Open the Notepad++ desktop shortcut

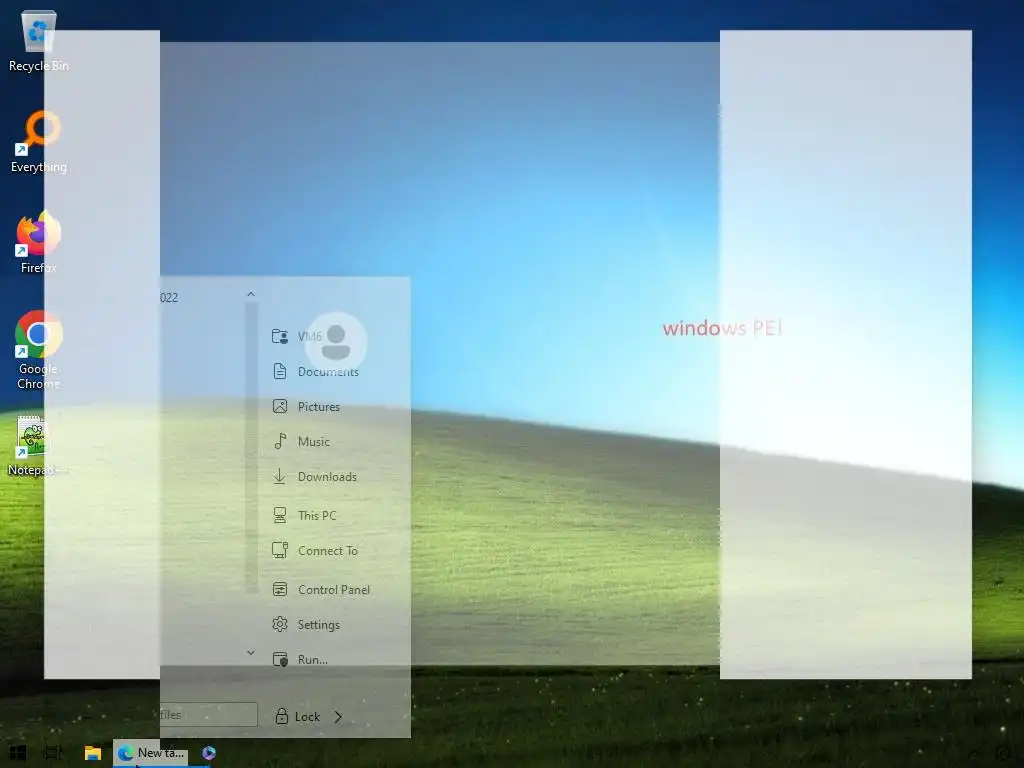click(x=39, y=445)
